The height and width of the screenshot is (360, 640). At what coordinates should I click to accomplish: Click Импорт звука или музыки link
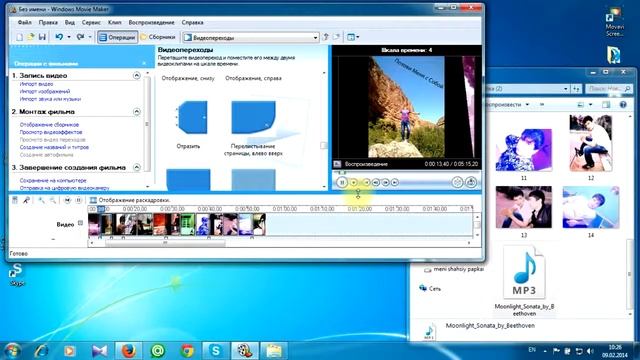point(50,99)
